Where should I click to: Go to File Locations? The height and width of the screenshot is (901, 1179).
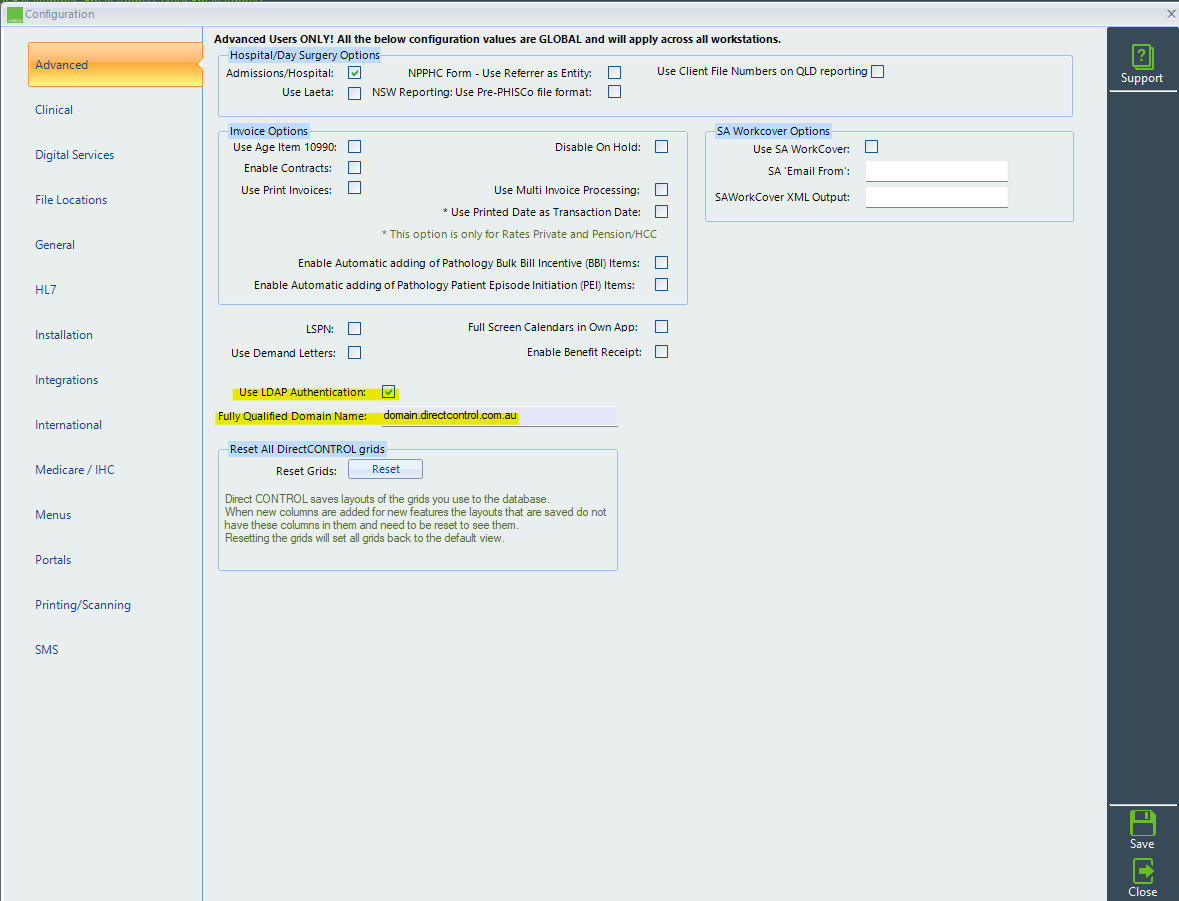click(71, 200)
